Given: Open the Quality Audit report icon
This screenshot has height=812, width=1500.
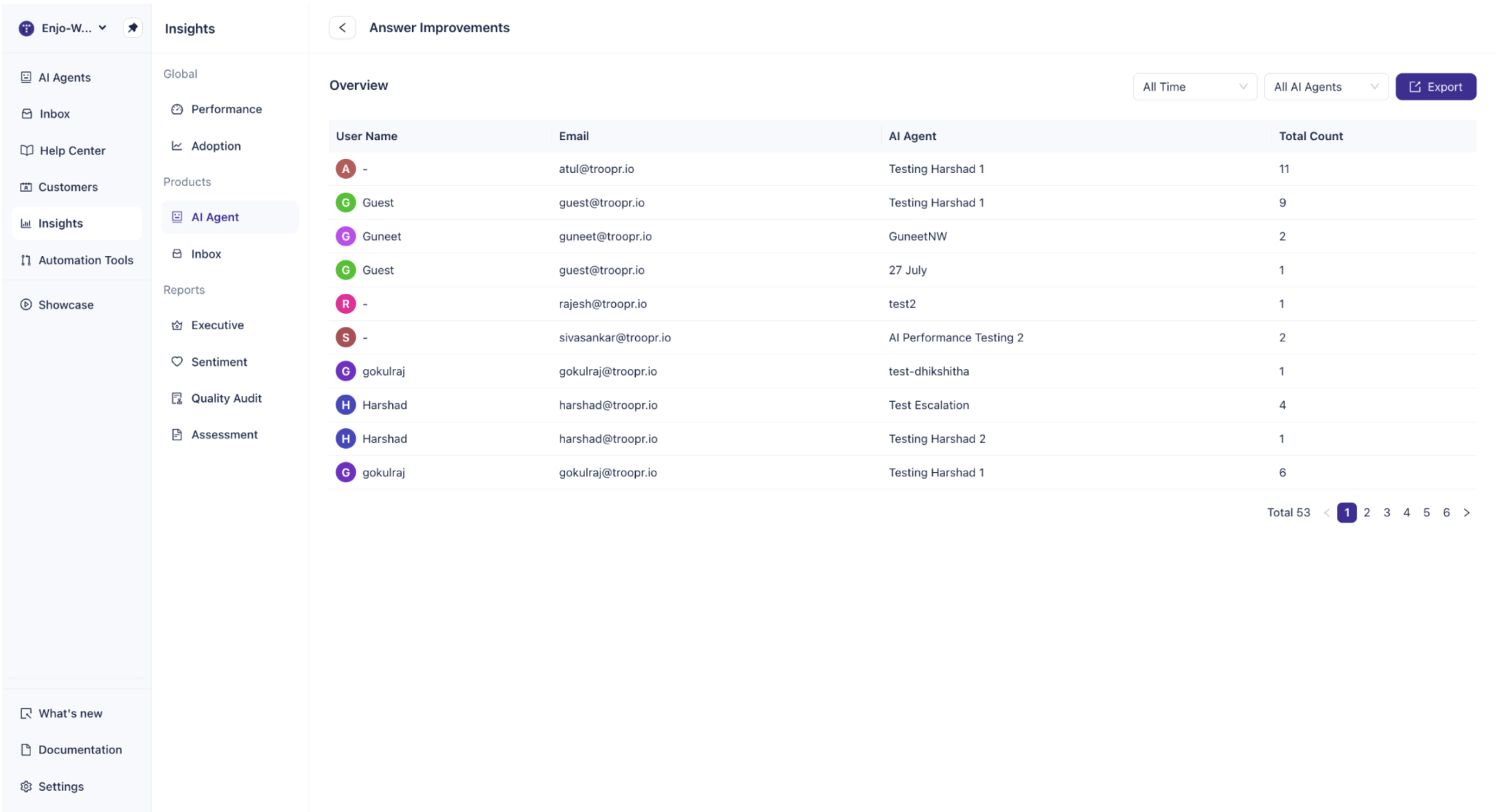Looking at the screenshot, I should point(177,398).
